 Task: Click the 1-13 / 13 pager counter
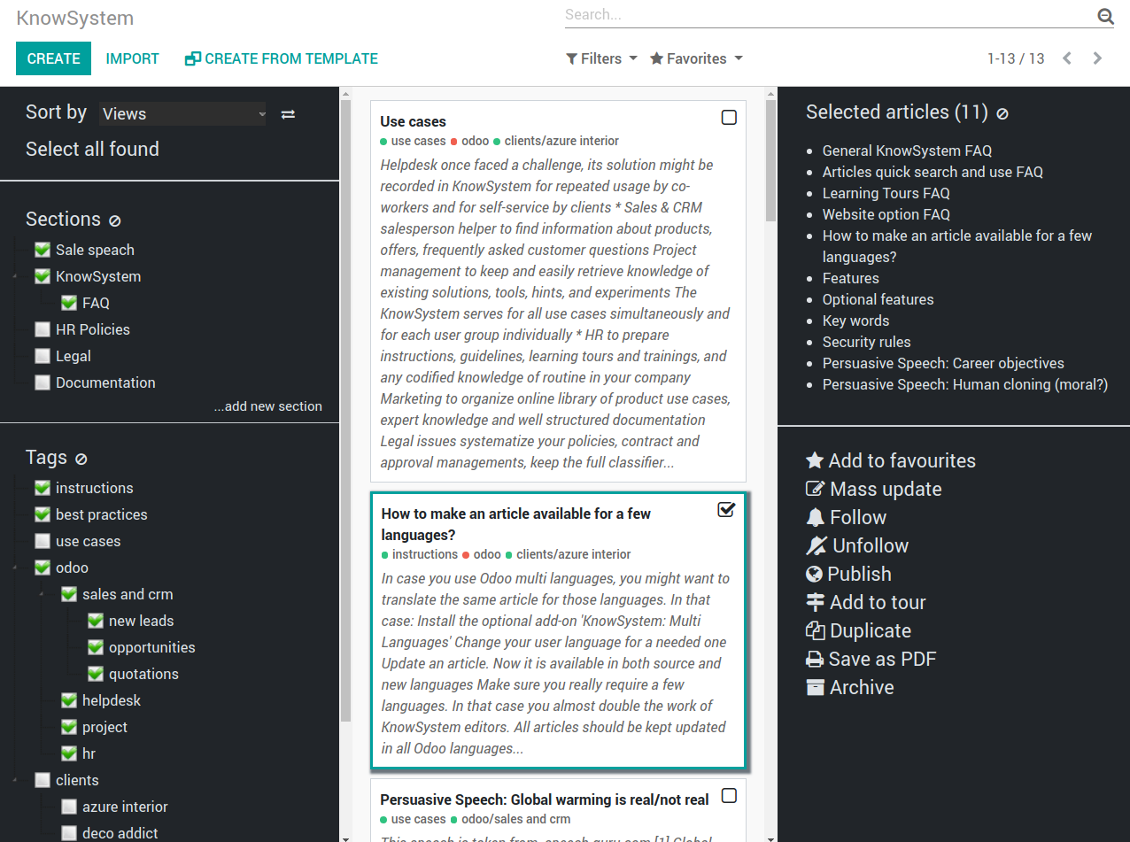1015,58
